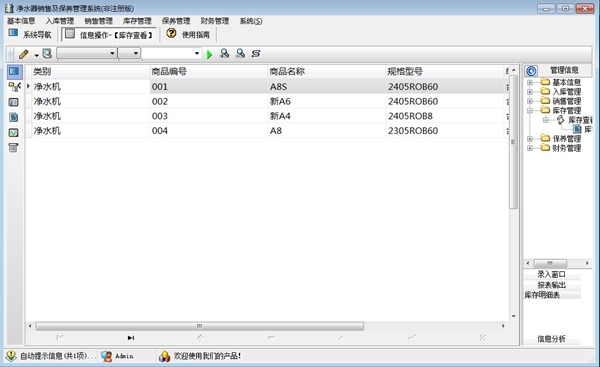Click the binoculars icon next to the green arrow
Viewport: 600px width, 367px height.
225,54
